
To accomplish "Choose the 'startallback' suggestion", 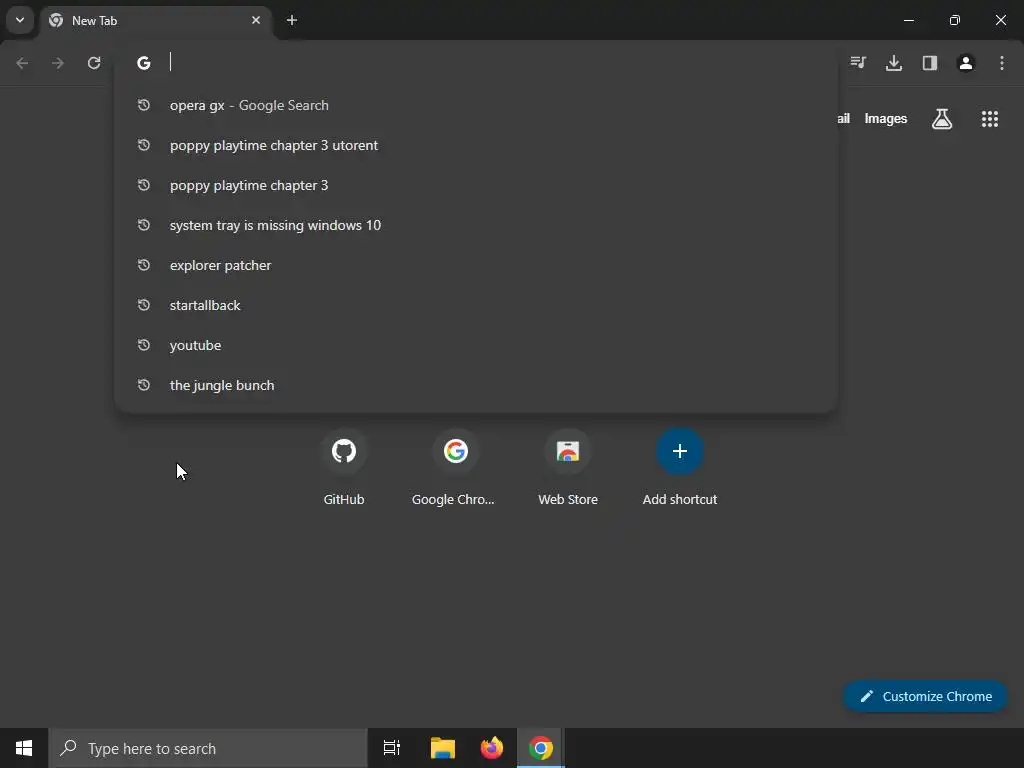I will (476, 305).
